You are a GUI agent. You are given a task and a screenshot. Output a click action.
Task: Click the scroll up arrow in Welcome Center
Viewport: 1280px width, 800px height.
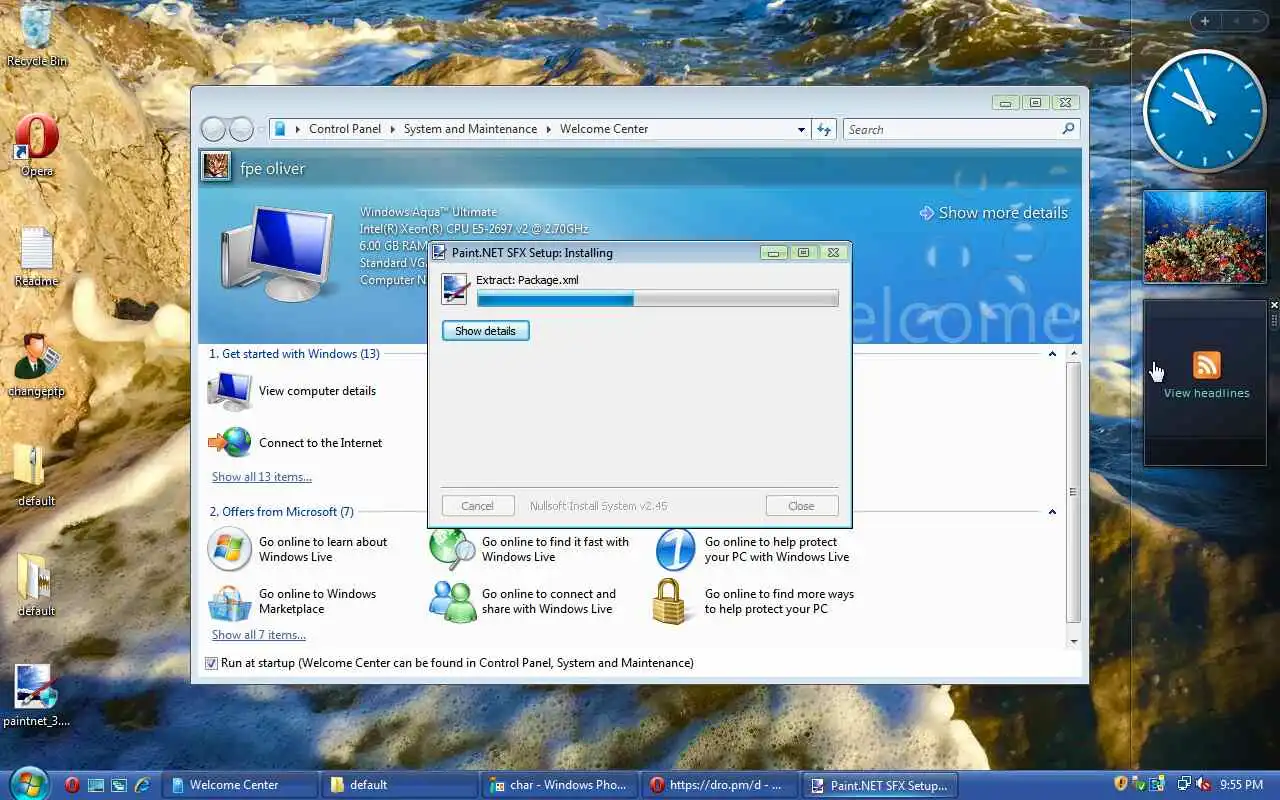(x=1074, y=353)
